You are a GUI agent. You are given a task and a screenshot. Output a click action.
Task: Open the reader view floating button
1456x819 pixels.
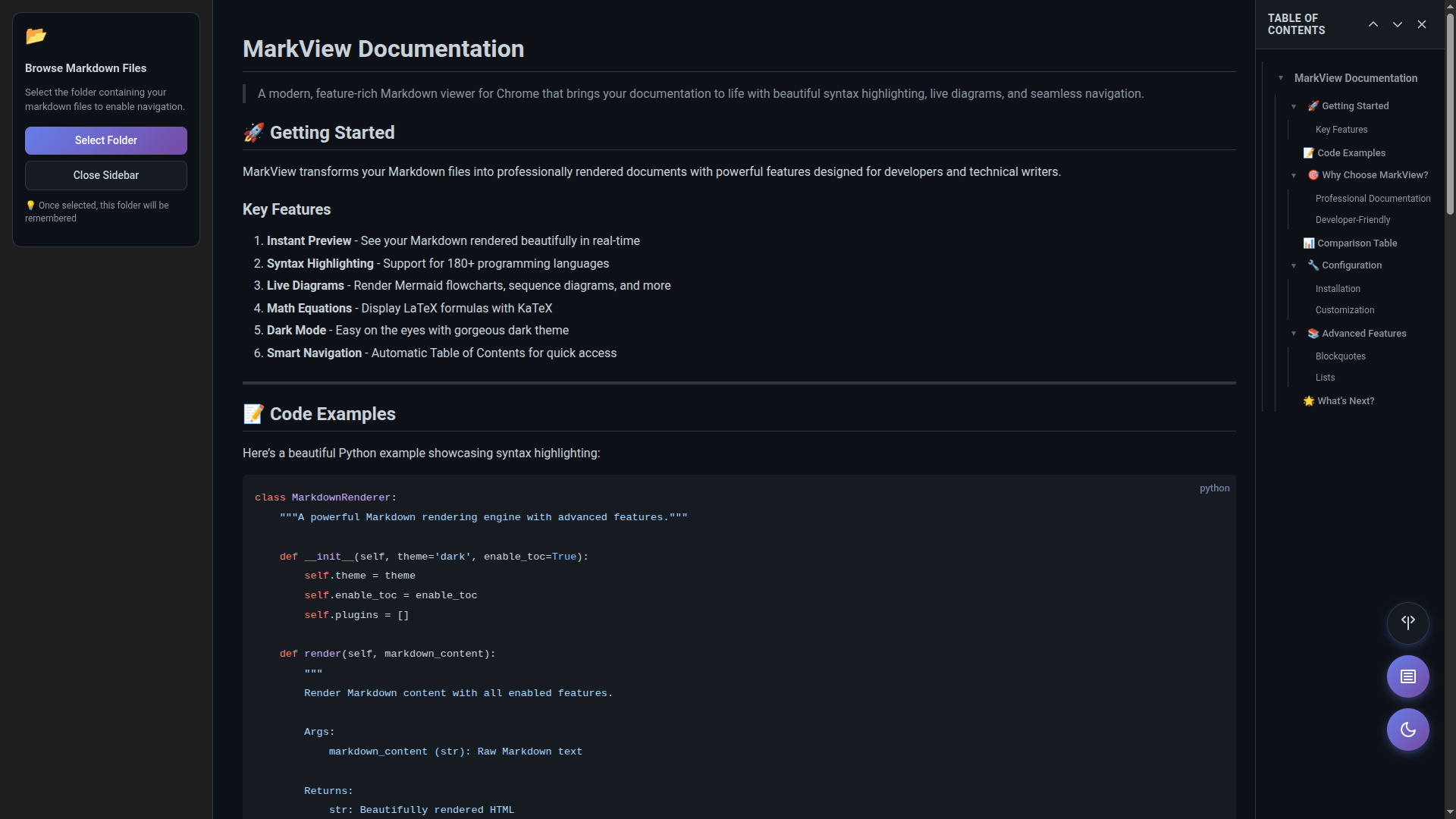click(1407, 676)
